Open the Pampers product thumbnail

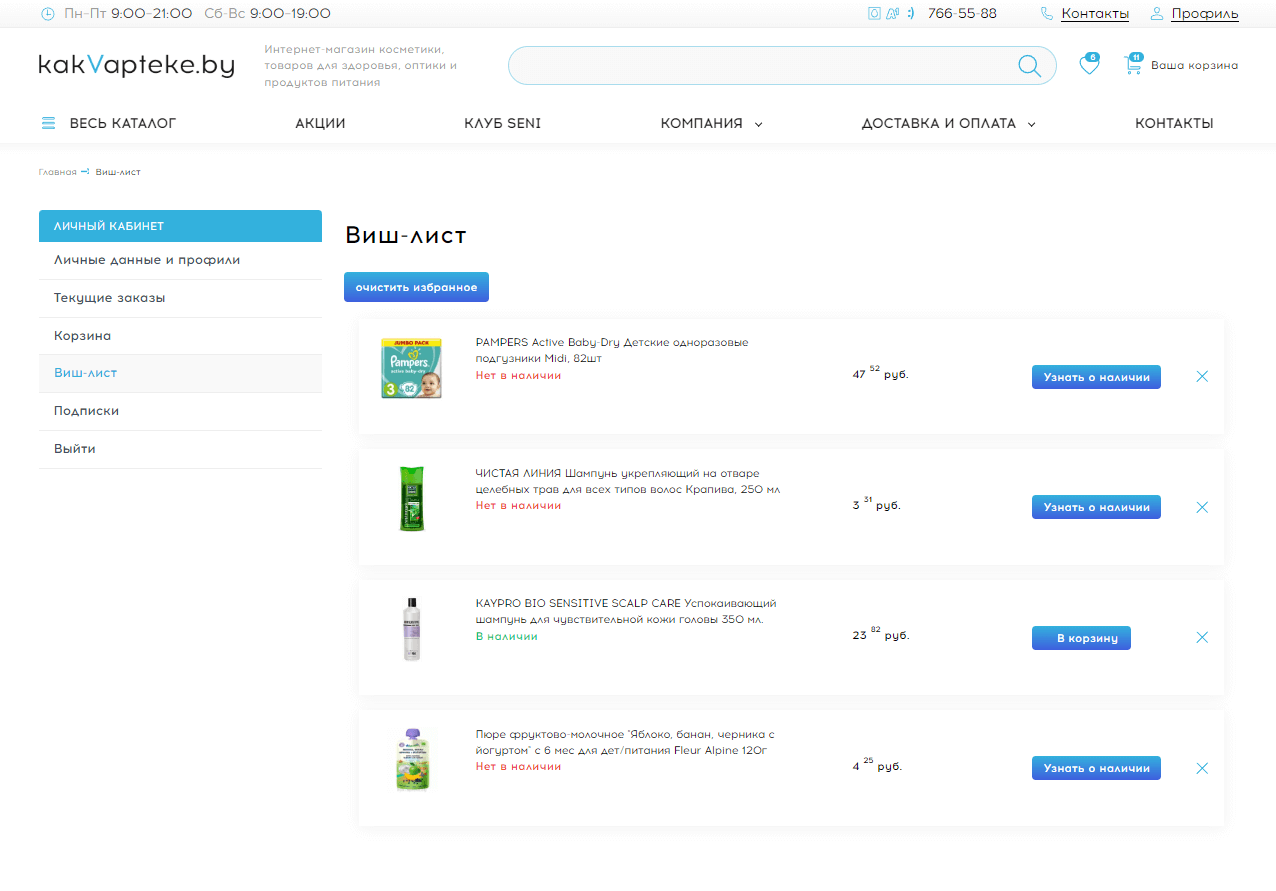(411, 368)
